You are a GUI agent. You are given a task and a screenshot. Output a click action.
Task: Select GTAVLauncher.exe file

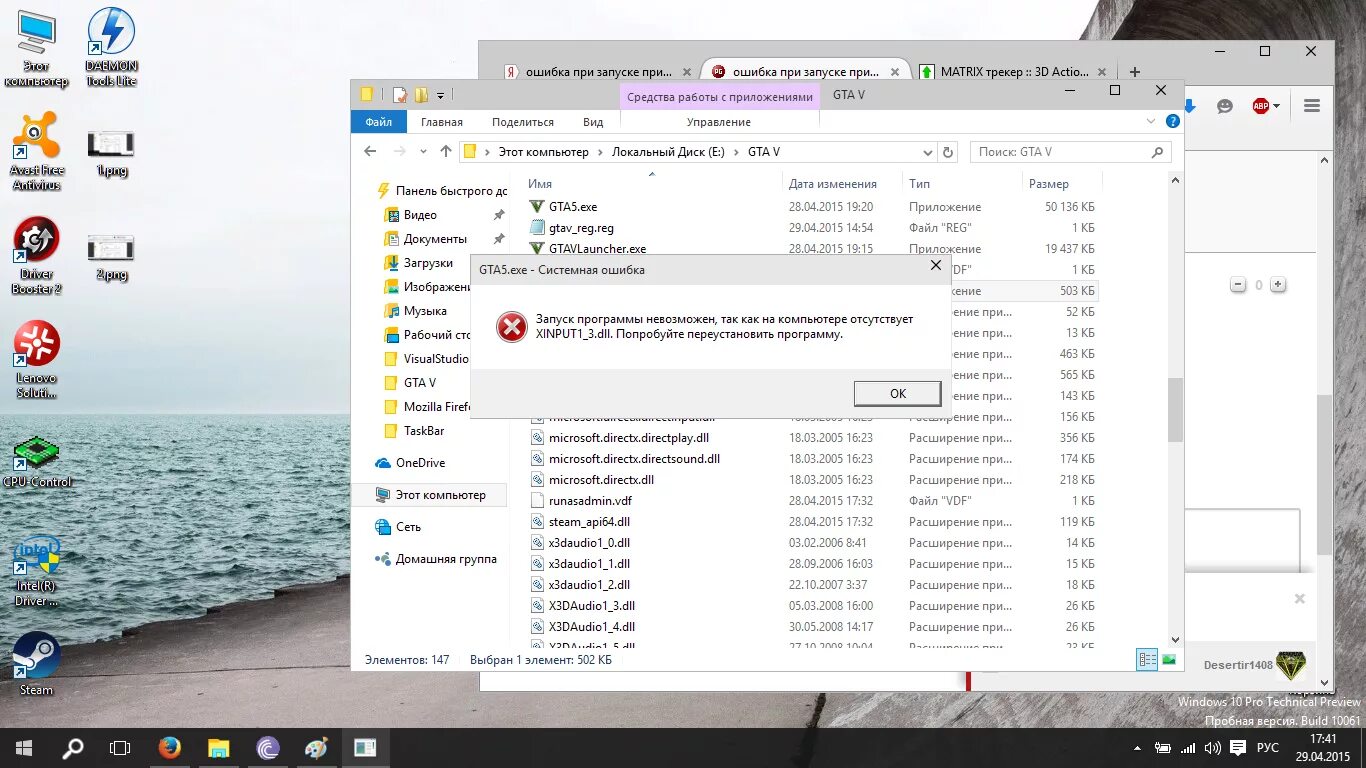[597, 249]
